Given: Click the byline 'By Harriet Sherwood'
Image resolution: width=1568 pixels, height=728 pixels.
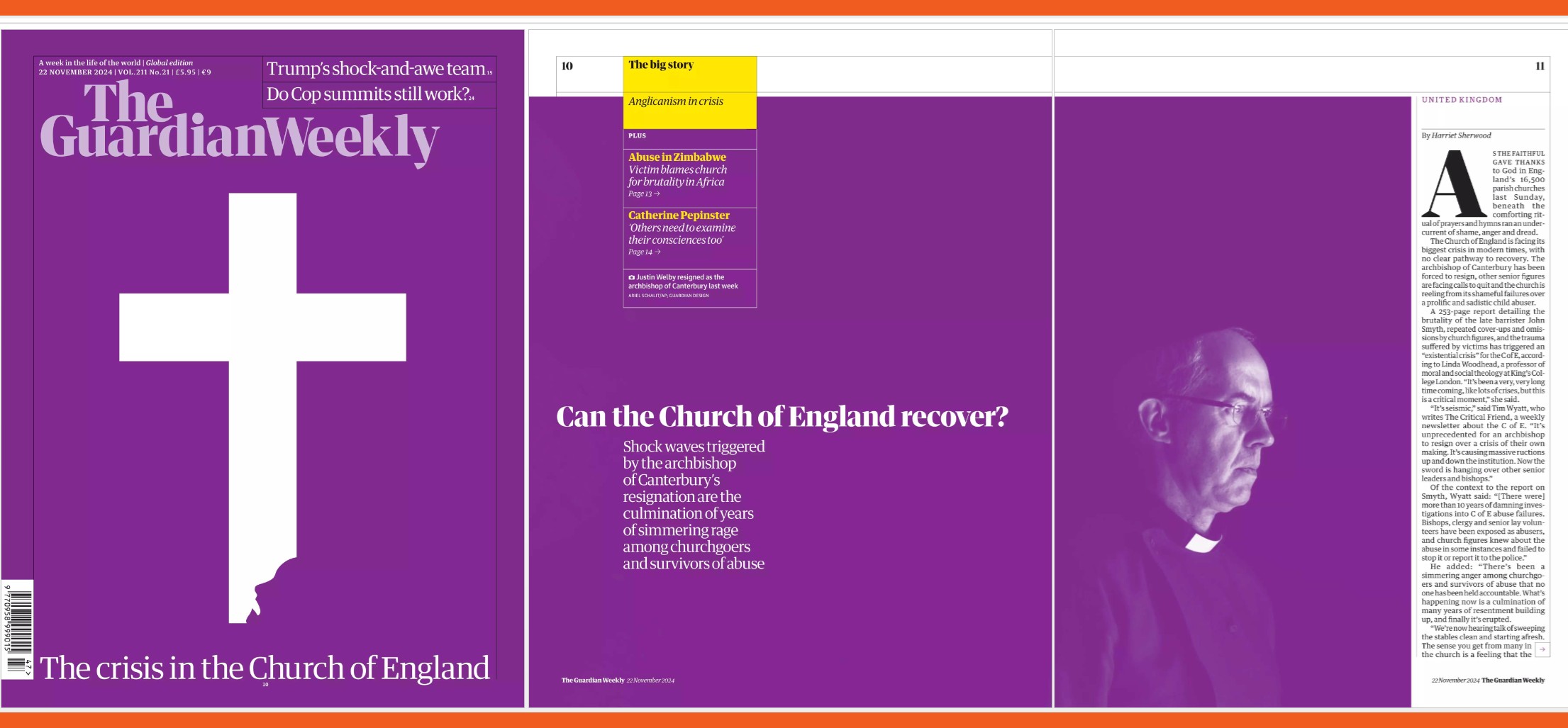Looking at the screenshot, I should pos(1456,135).
